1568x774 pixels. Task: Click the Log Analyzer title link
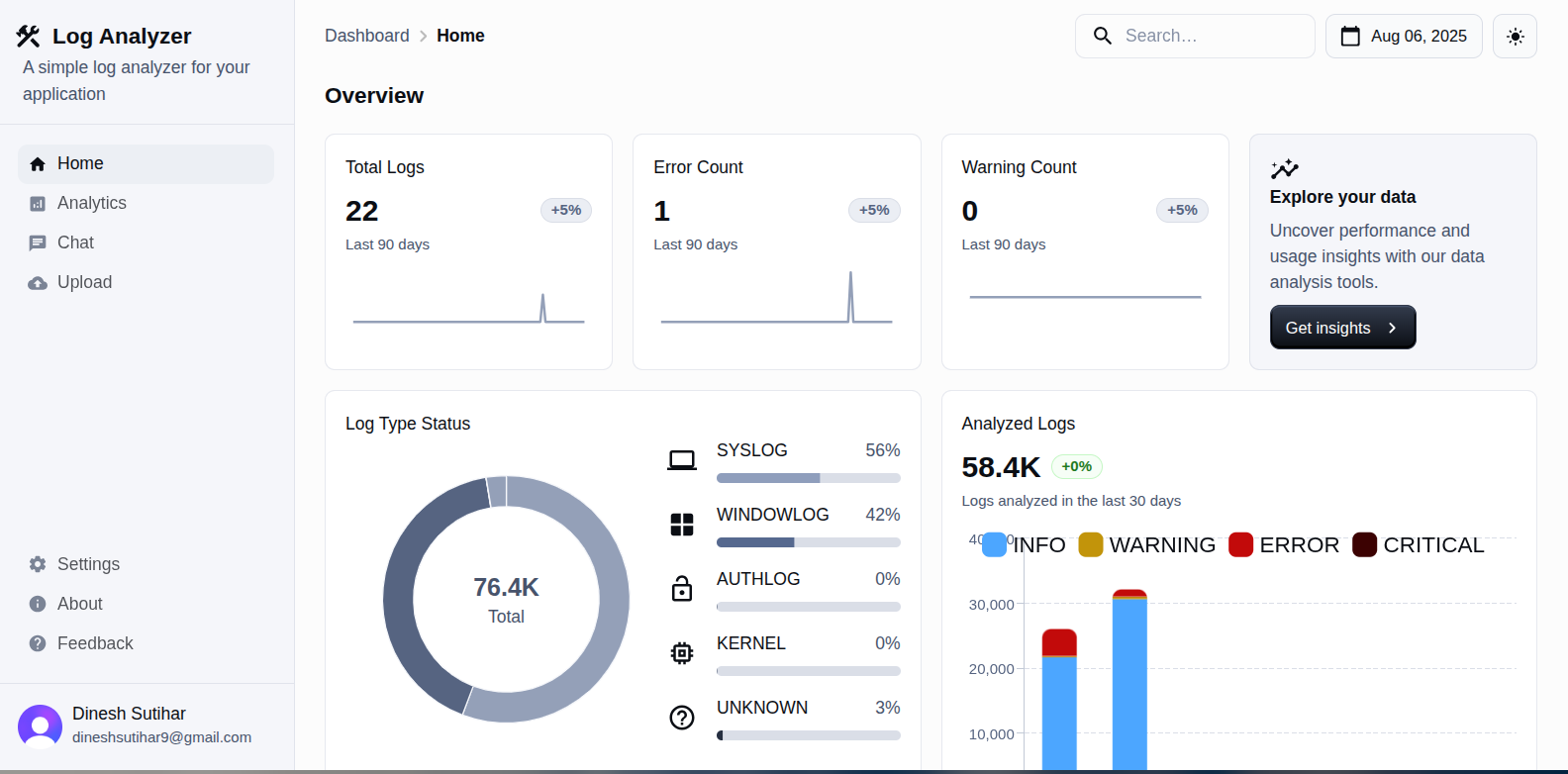pyautogui.click(x=122, y=37)
